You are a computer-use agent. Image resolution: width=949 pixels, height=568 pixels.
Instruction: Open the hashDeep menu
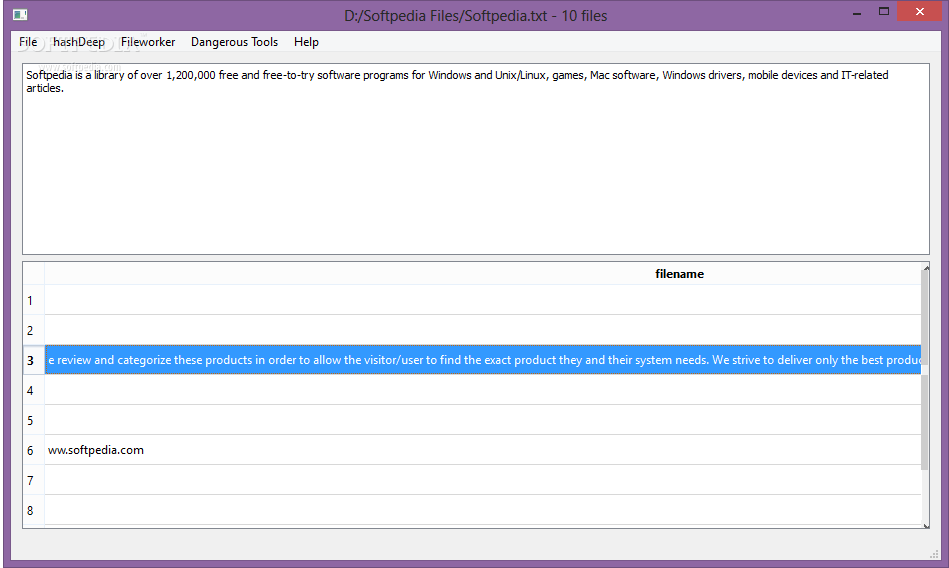coord(79,42)
